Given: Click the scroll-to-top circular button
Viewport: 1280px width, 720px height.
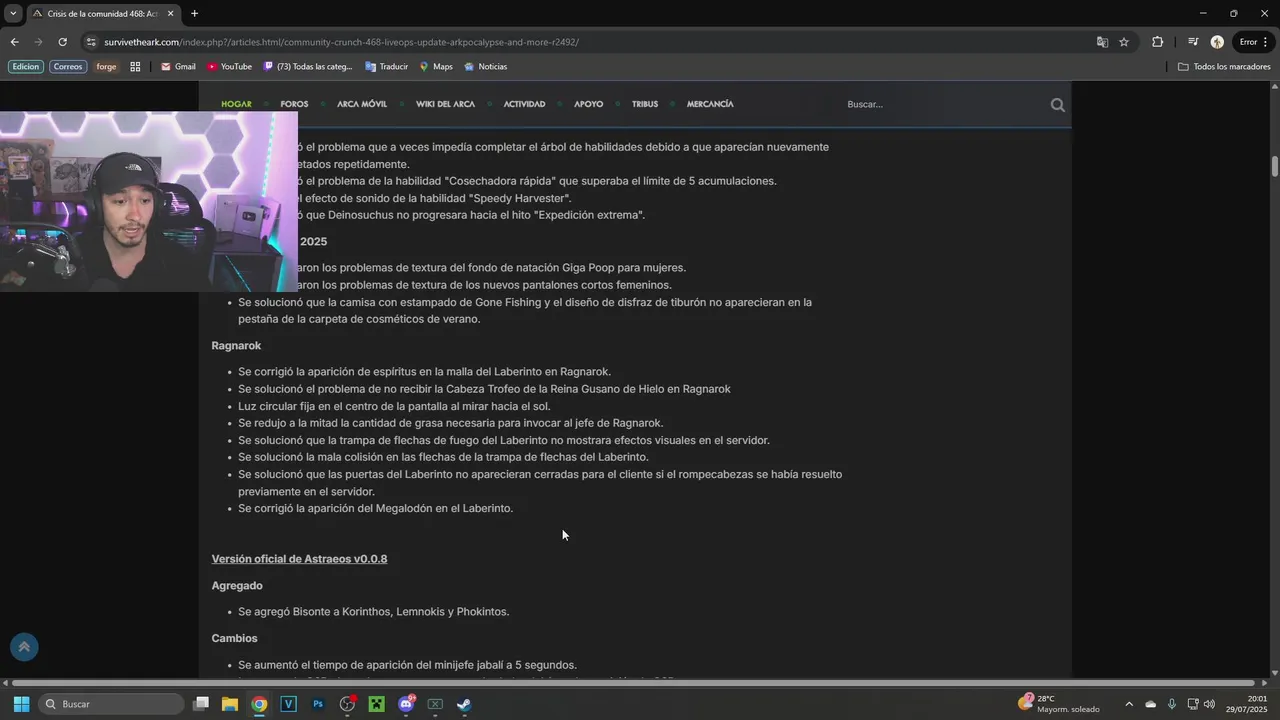Looking at the screenshot, I should point(24,647).
